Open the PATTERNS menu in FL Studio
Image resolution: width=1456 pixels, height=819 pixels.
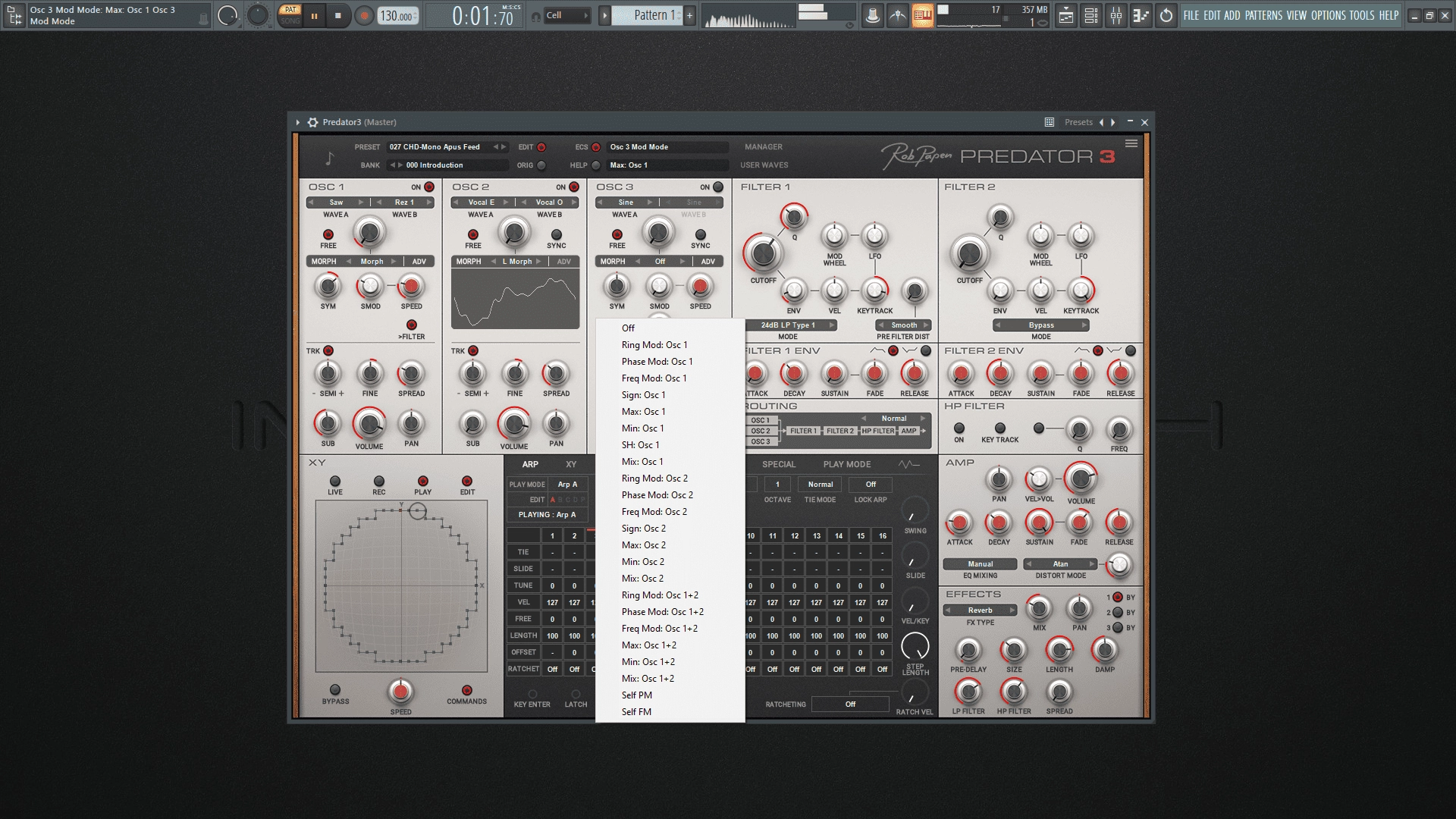pos(1263,15)
